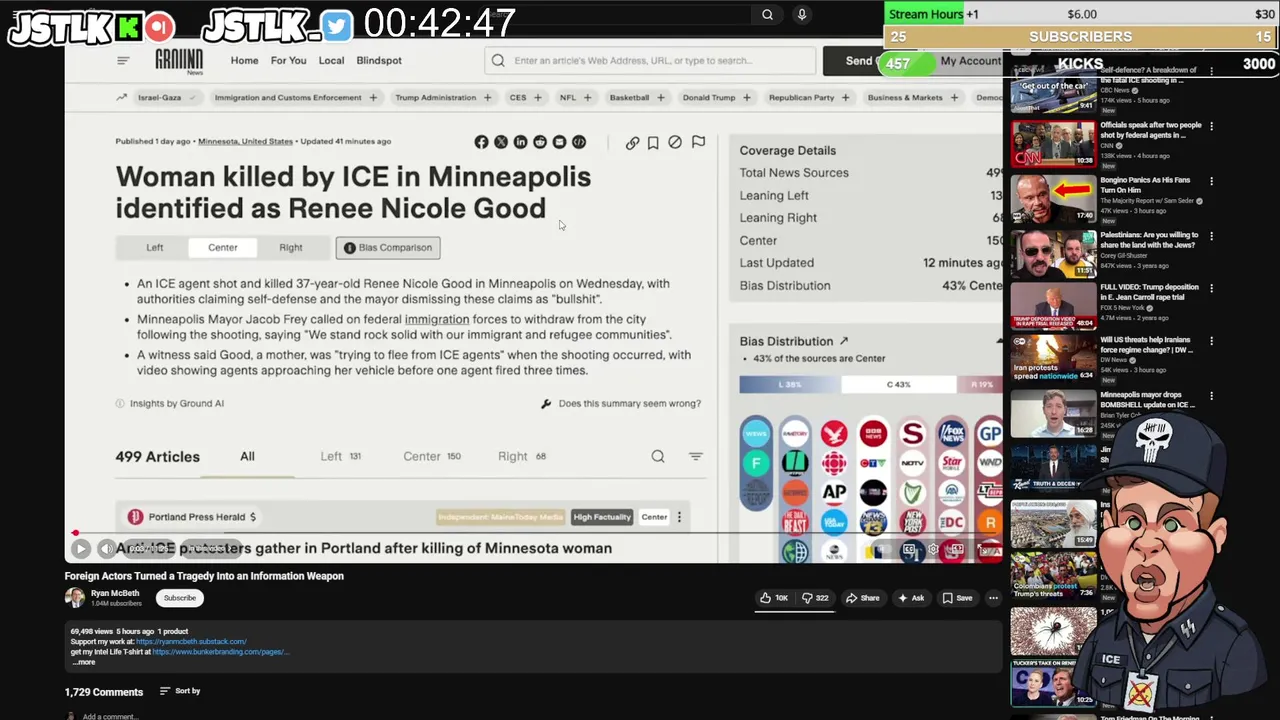The image size is (1280, 720).
Task: Click the BBC News source logo
Action: (873, 433)
